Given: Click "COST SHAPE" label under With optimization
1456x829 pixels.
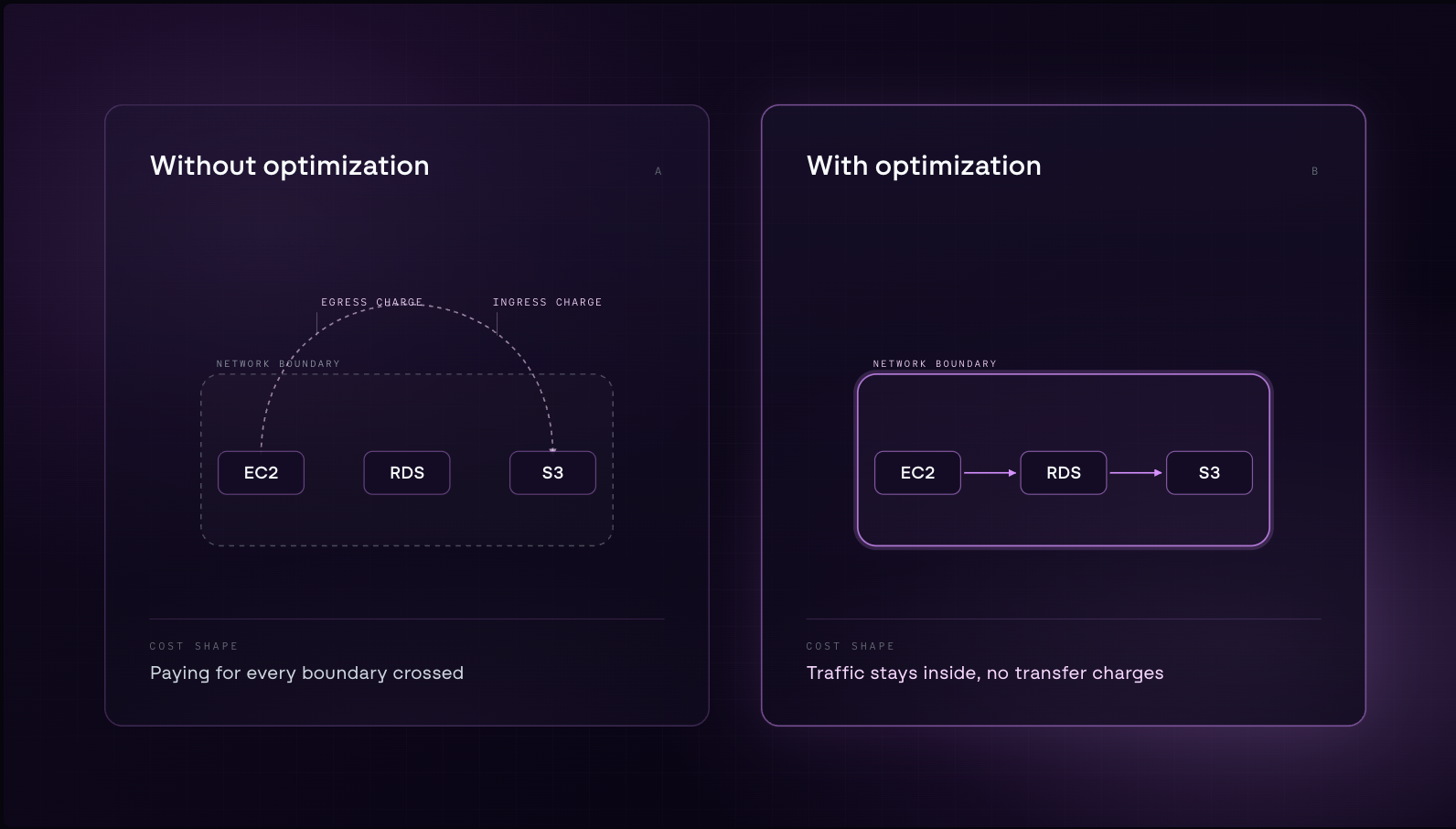Looking at the screenshot, I should [851, 646].
